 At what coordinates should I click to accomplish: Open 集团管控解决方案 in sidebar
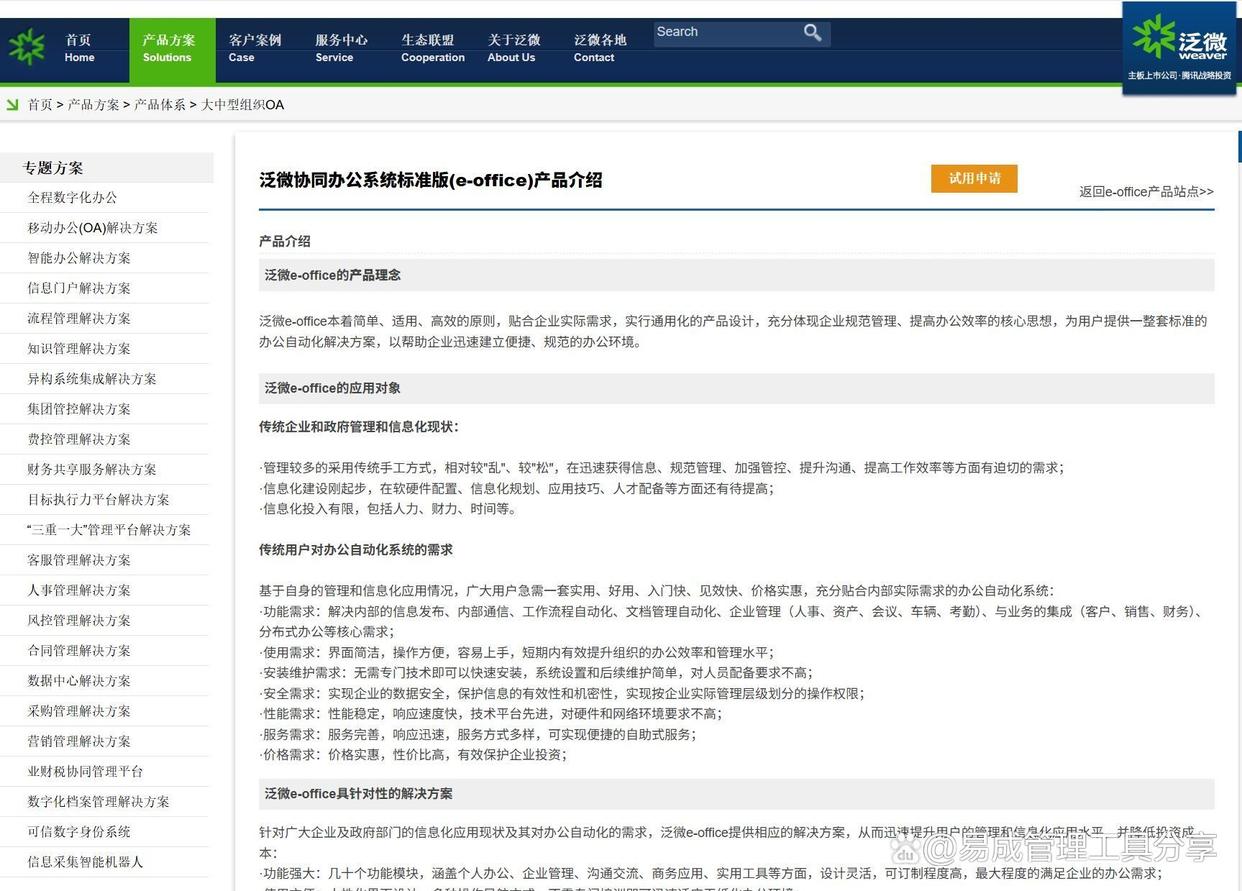(79, 408)
